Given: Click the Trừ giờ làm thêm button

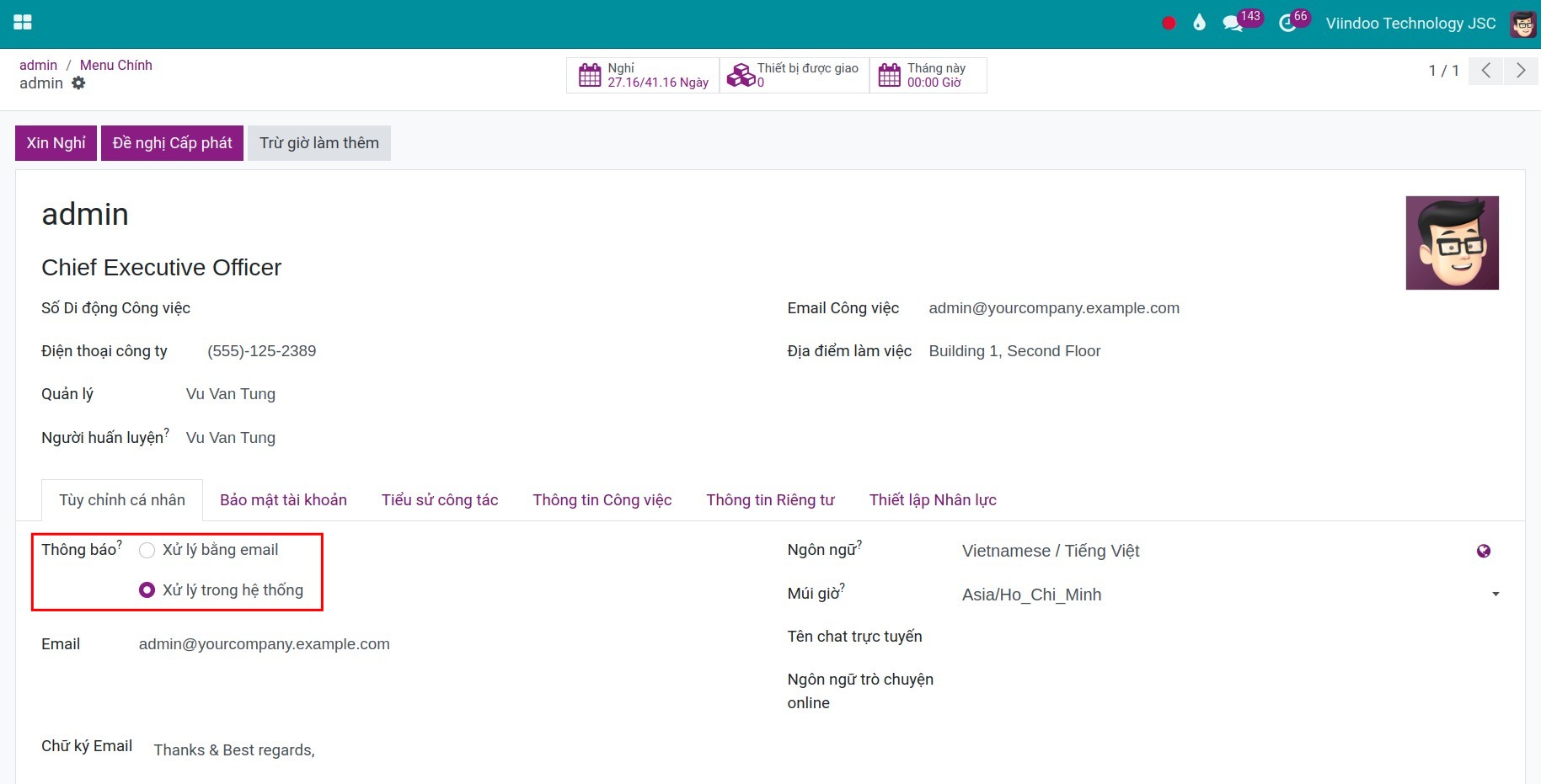Looking at the screenshot, I should pyautogui.click(x=319, y=143).
